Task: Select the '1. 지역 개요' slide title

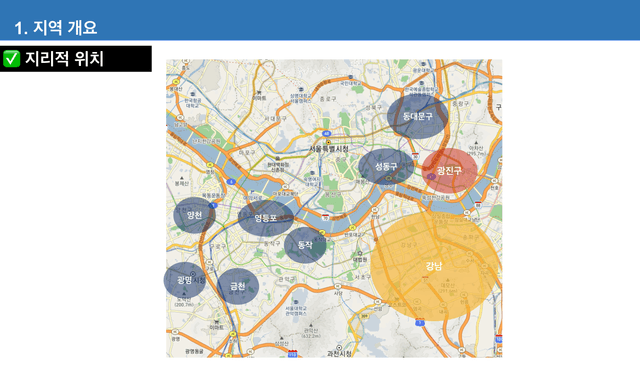Action: (56, 28)
